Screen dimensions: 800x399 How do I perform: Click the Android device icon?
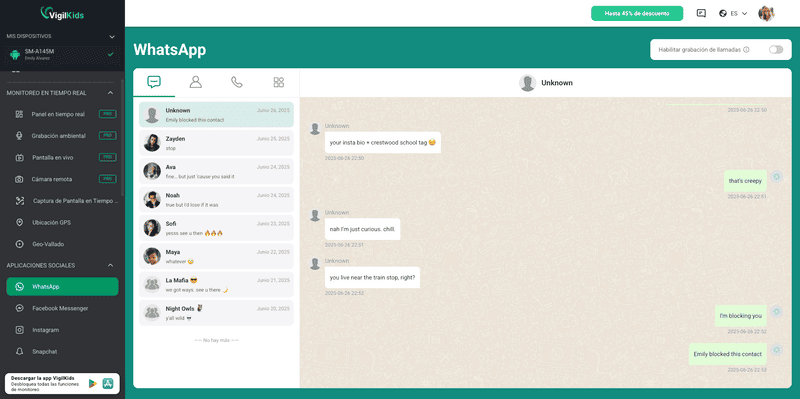pos(15,55)
